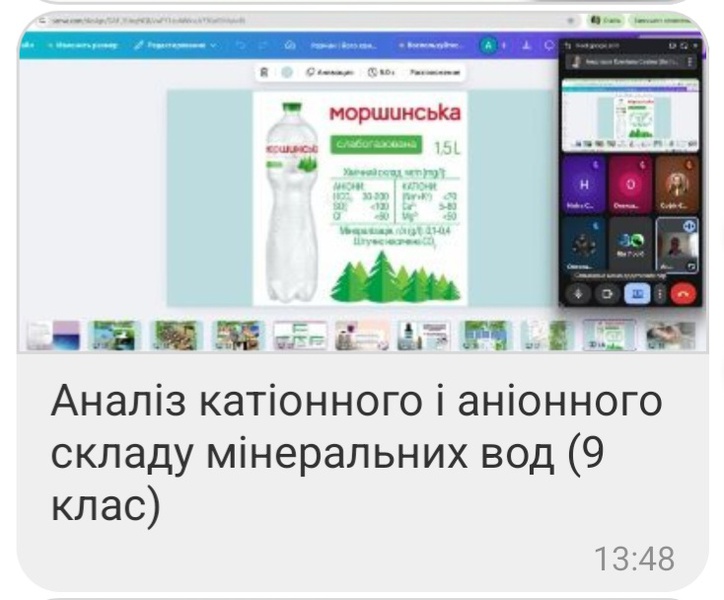Select the participant tile with letter H
724x600 pixels.
click(585, 186)
